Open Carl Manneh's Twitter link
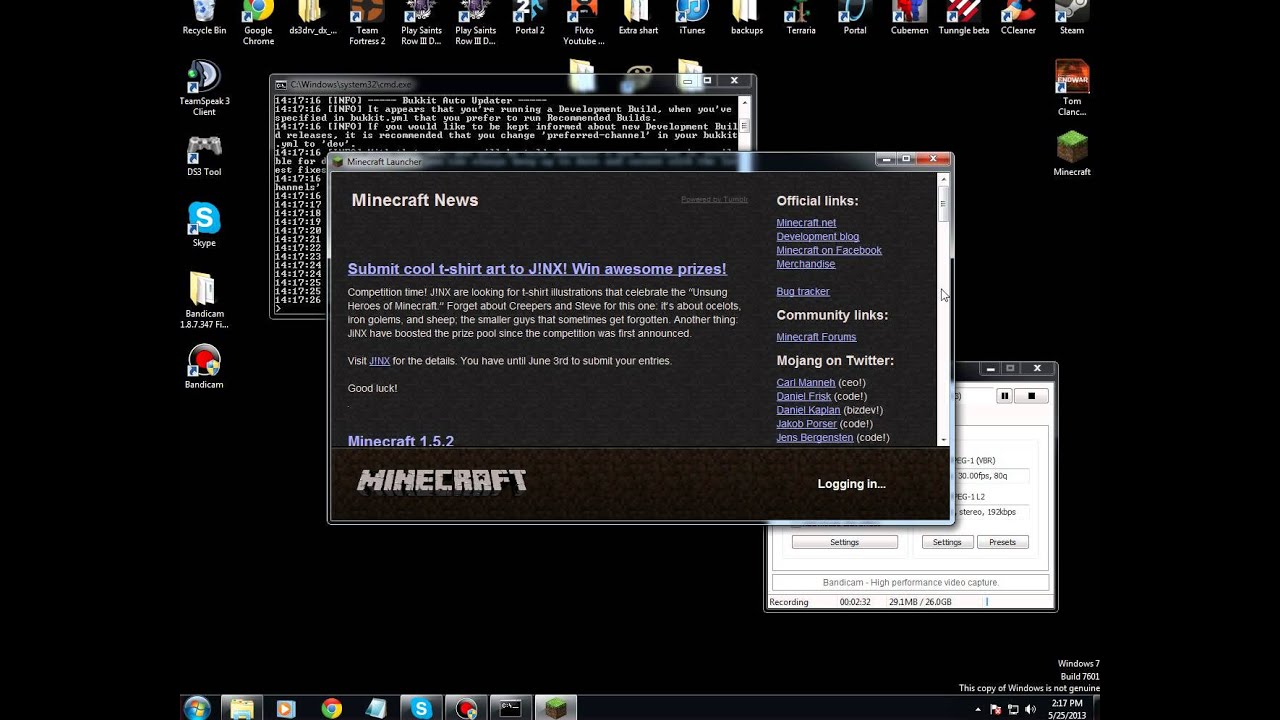Image resolution: width=1280 pixels, height=720 pixels. click(805, 383)
